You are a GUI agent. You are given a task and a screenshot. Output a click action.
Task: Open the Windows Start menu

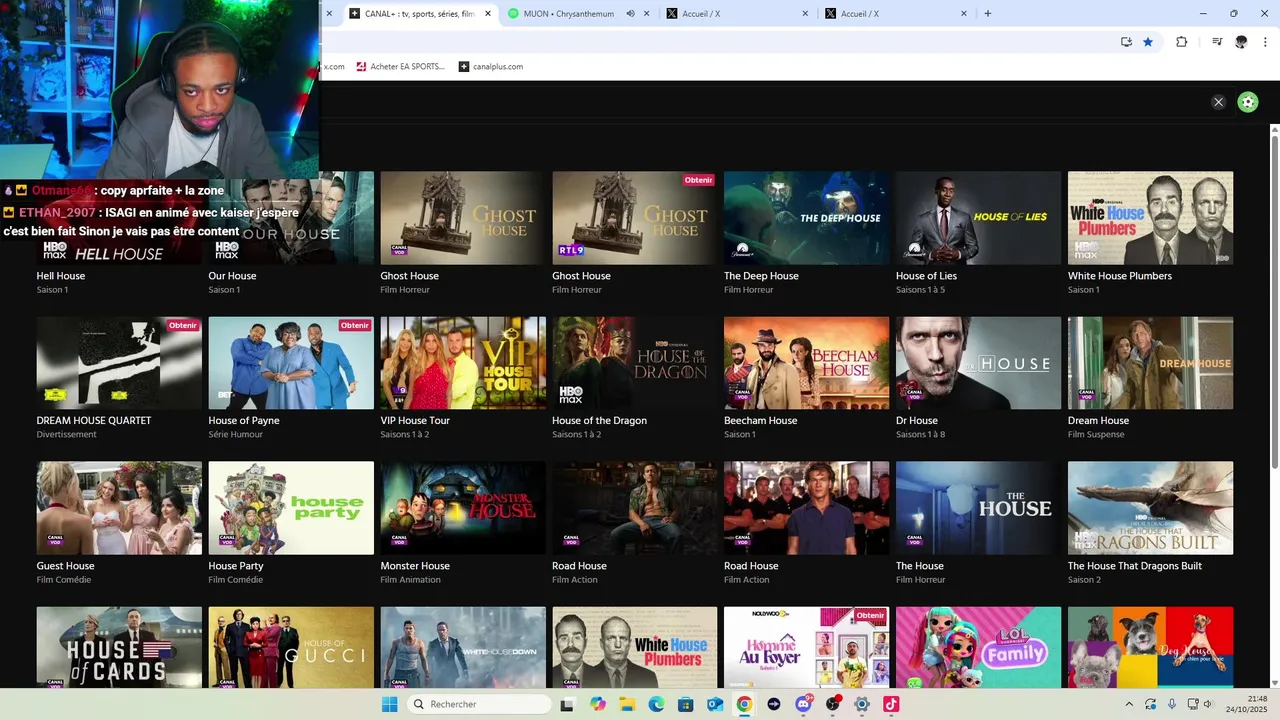click(389, 704)
